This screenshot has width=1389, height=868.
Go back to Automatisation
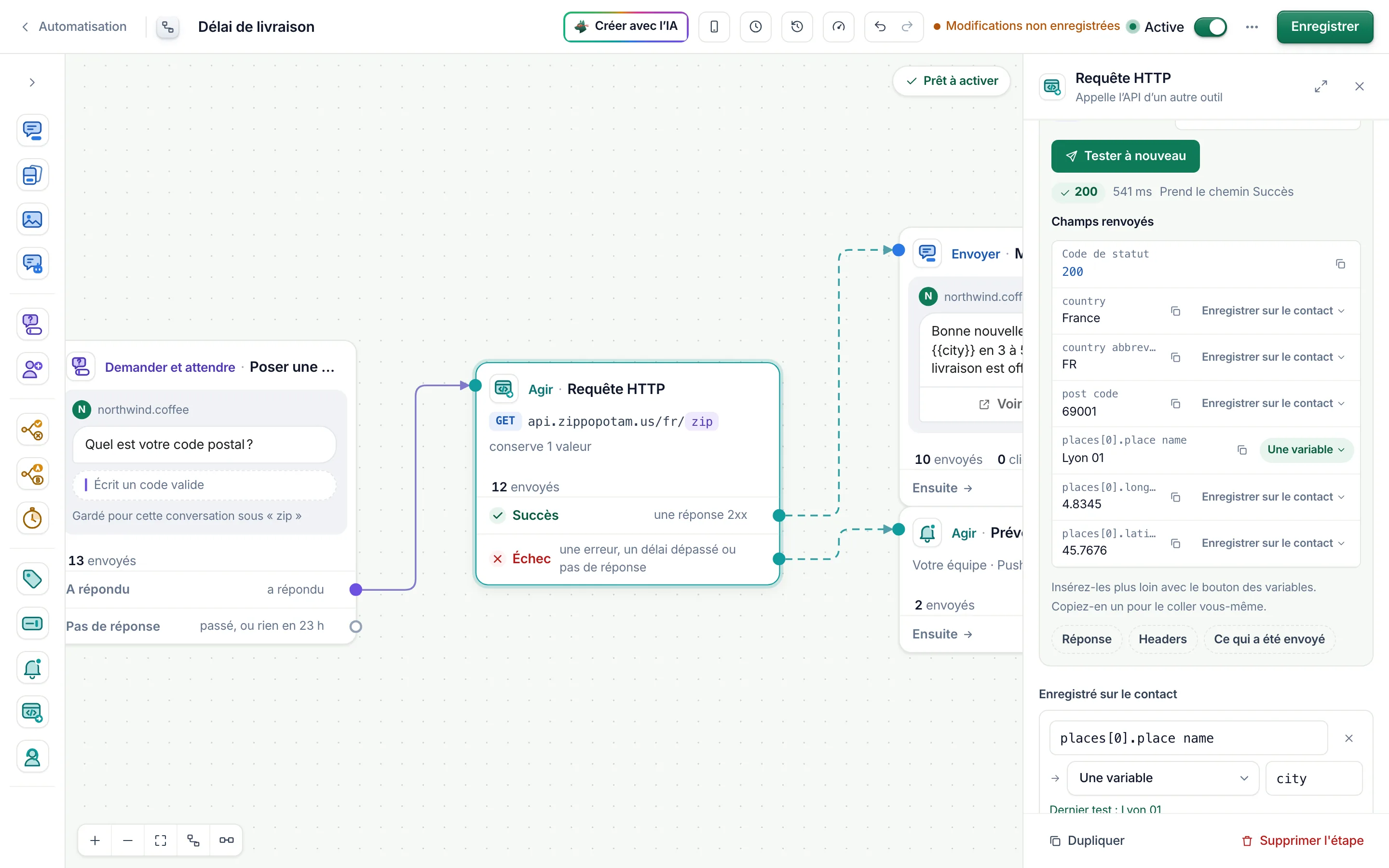click(x=73, y=27)
